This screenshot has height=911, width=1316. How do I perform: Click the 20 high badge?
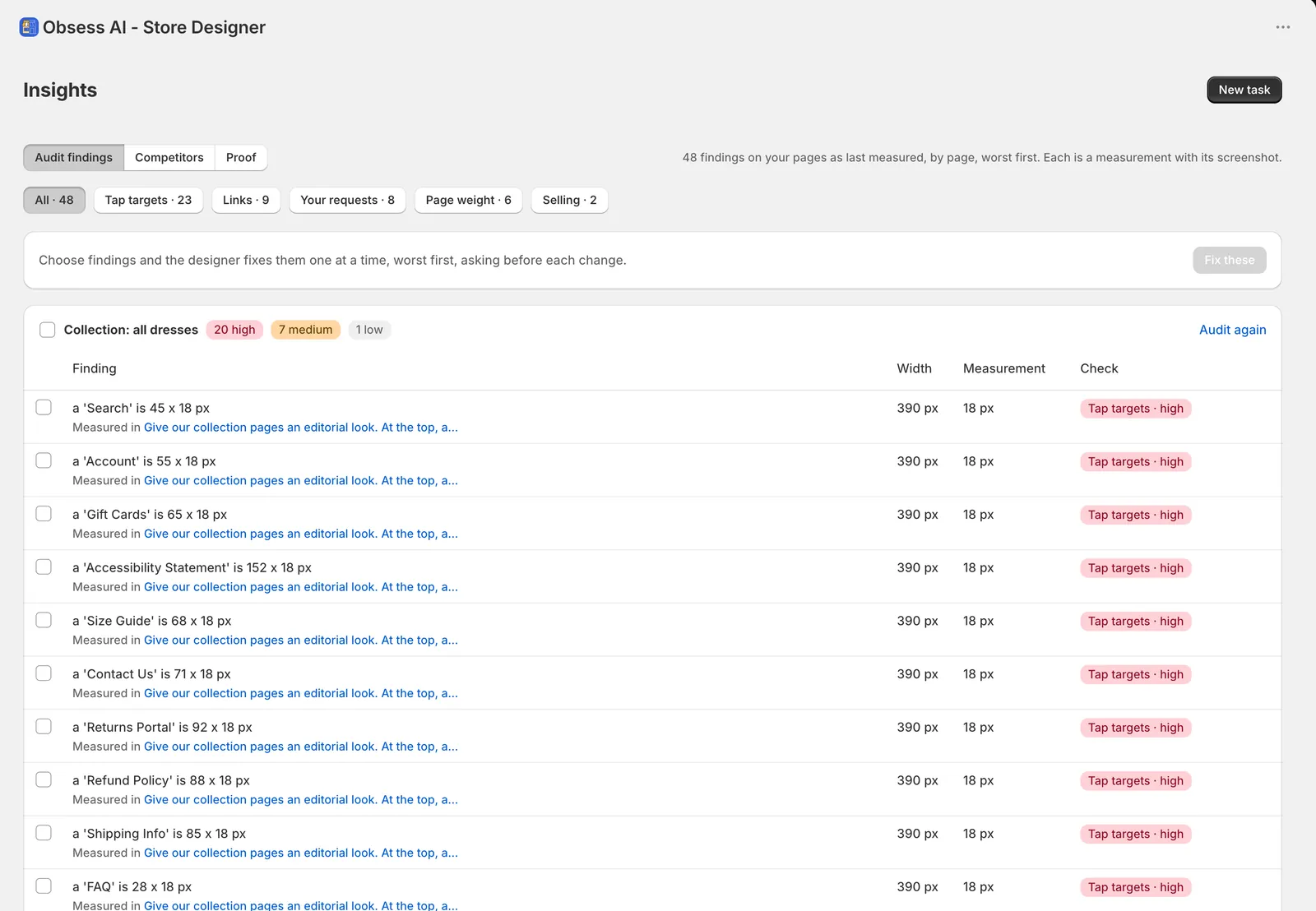[x=234, y=330]
